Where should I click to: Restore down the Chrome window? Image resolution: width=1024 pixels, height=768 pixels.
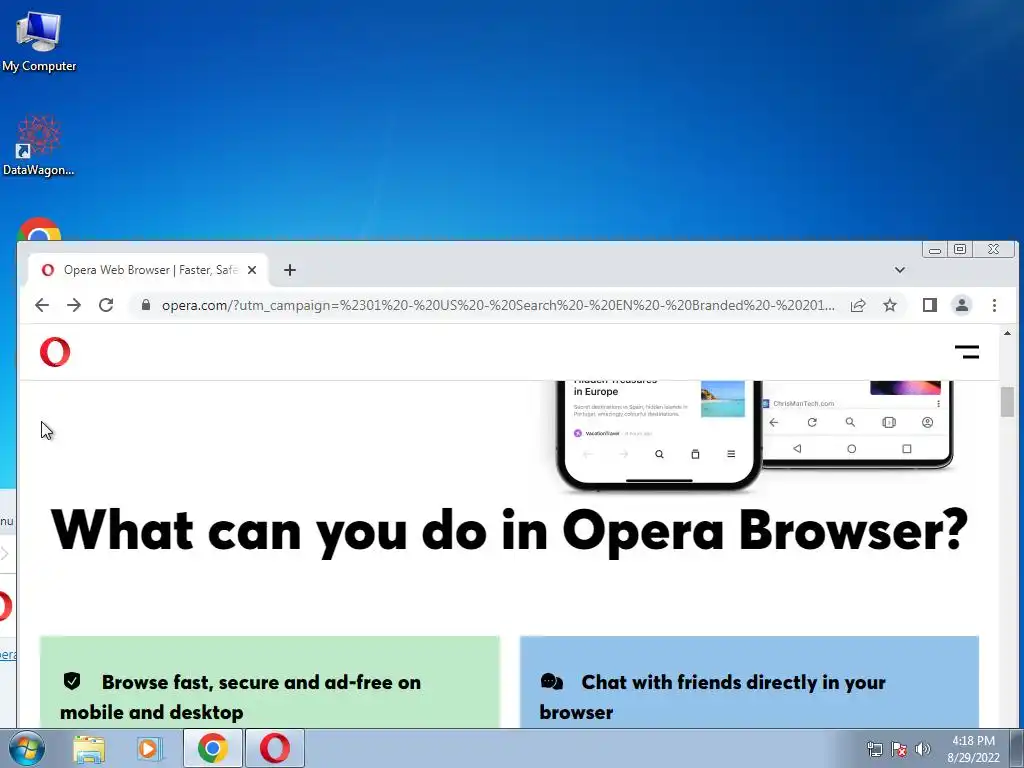coord(960,249)
